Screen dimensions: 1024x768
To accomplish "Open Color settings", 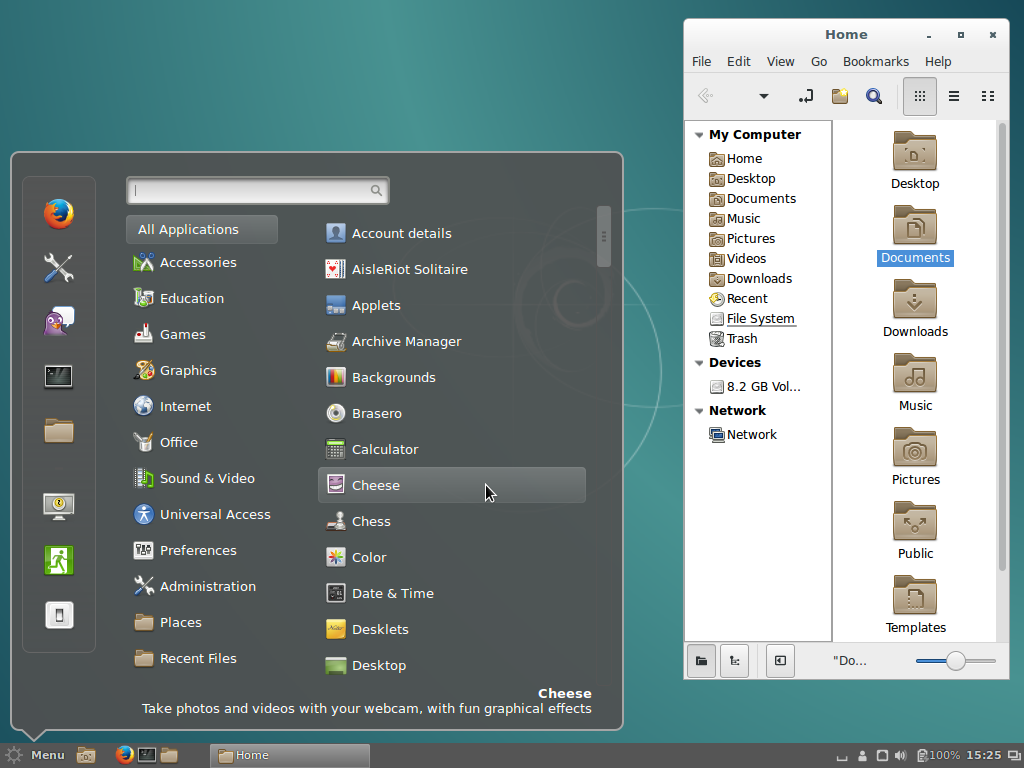I will coord(451,557).
